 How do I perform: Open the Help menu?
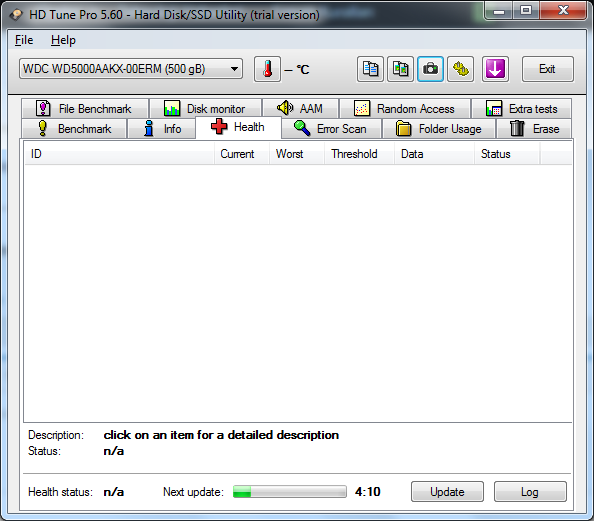[x=63, y=40]
